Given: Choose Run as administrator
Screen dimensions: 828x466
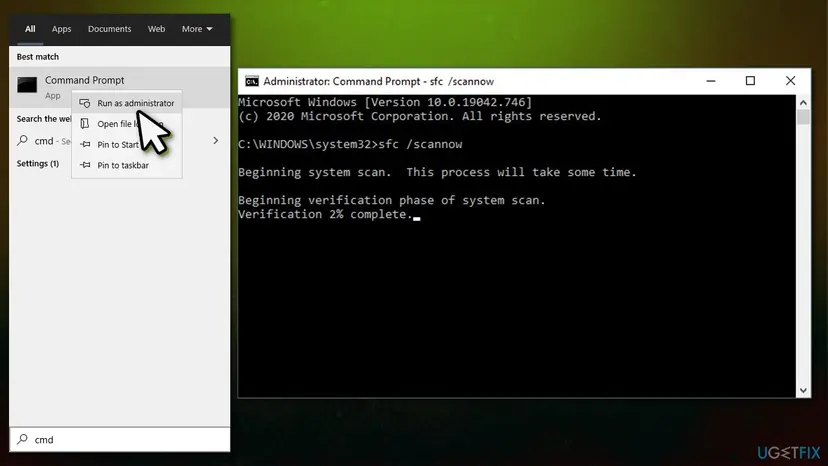Looking at the screenshot, I should [127, 103].
